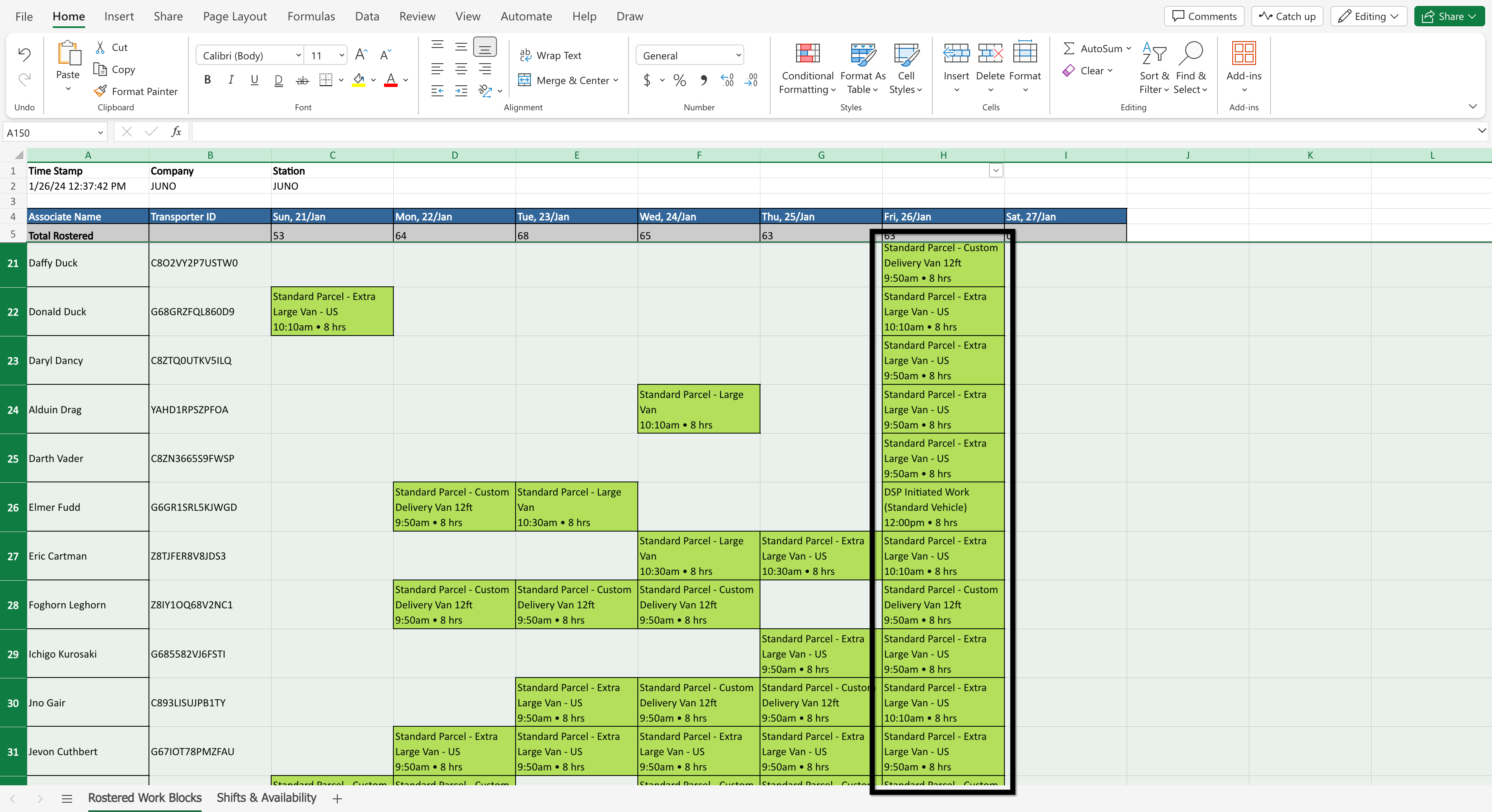Click the Comments button
The width and height of the screenshot is (1492, 812).
pyautogui.click(x=1203, y=16)
